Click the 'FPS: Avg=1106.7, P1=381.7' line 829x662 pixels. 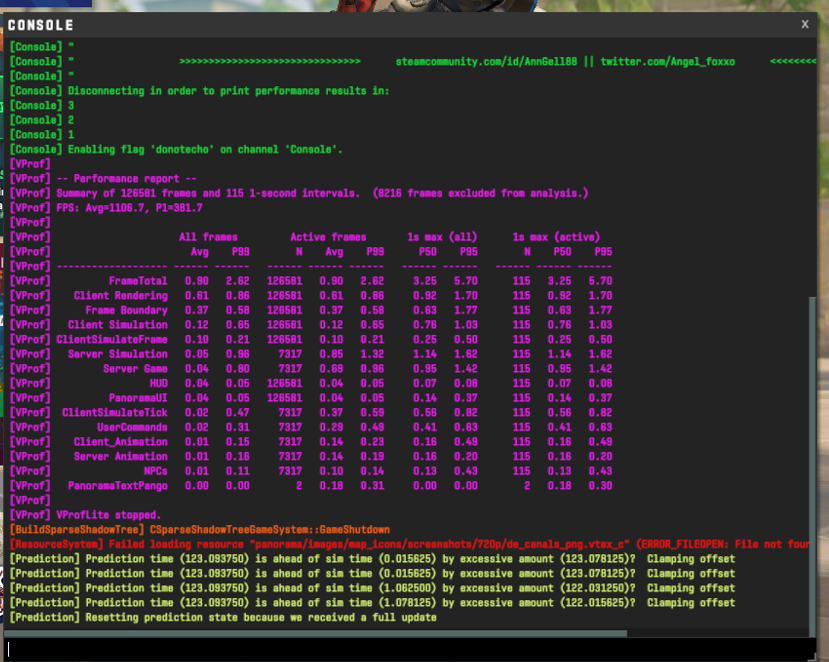(x=106, y=208)
